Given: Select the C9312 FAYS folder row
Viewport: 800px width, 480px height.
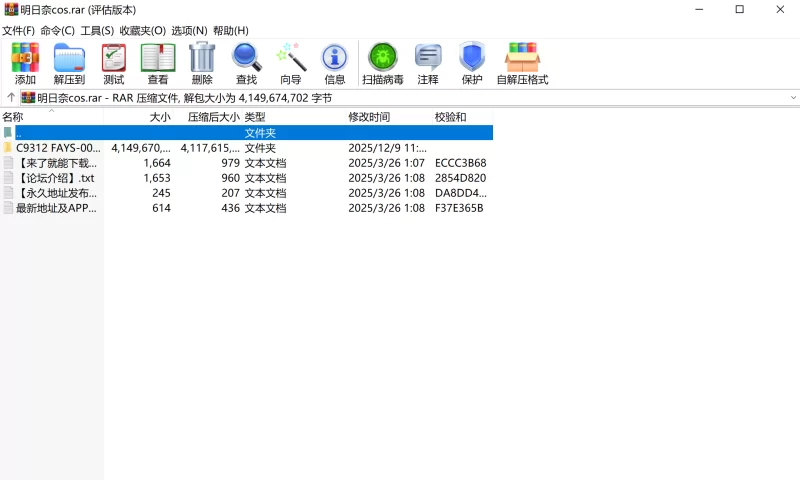Looking at the screenshot, I should pos(58,148).
